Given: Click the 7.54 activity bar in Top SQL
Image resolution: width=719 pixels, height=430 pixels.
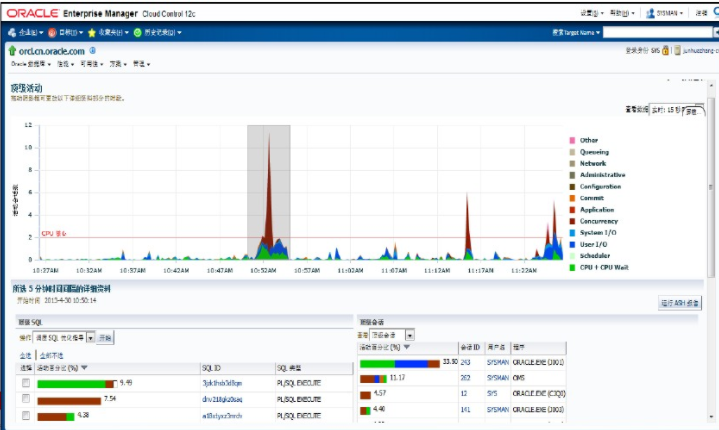Looking at the screenshot, I should [x=69, y=401].
